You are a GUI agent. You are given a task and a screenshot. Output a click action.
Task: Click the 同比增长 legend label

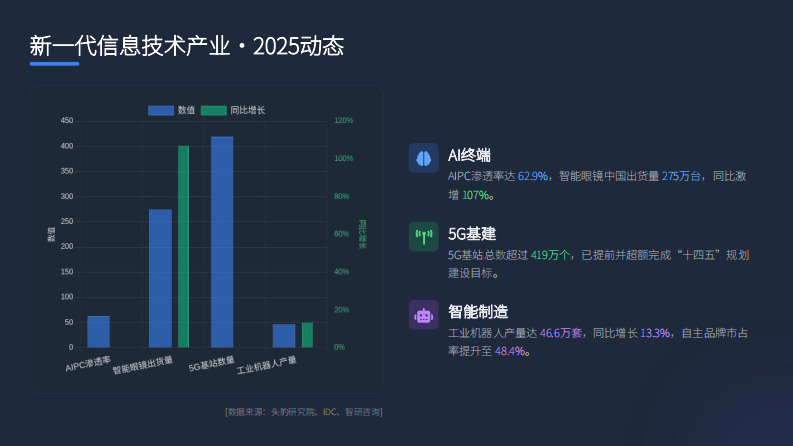click(248, 110)
